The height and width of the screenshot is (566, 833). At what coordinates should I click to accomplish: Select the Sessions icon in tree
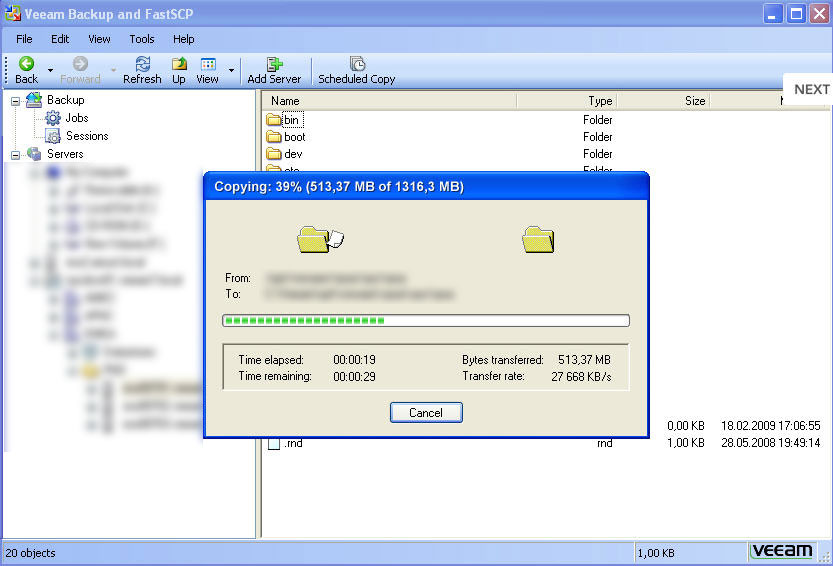click(x=53, y=136)
